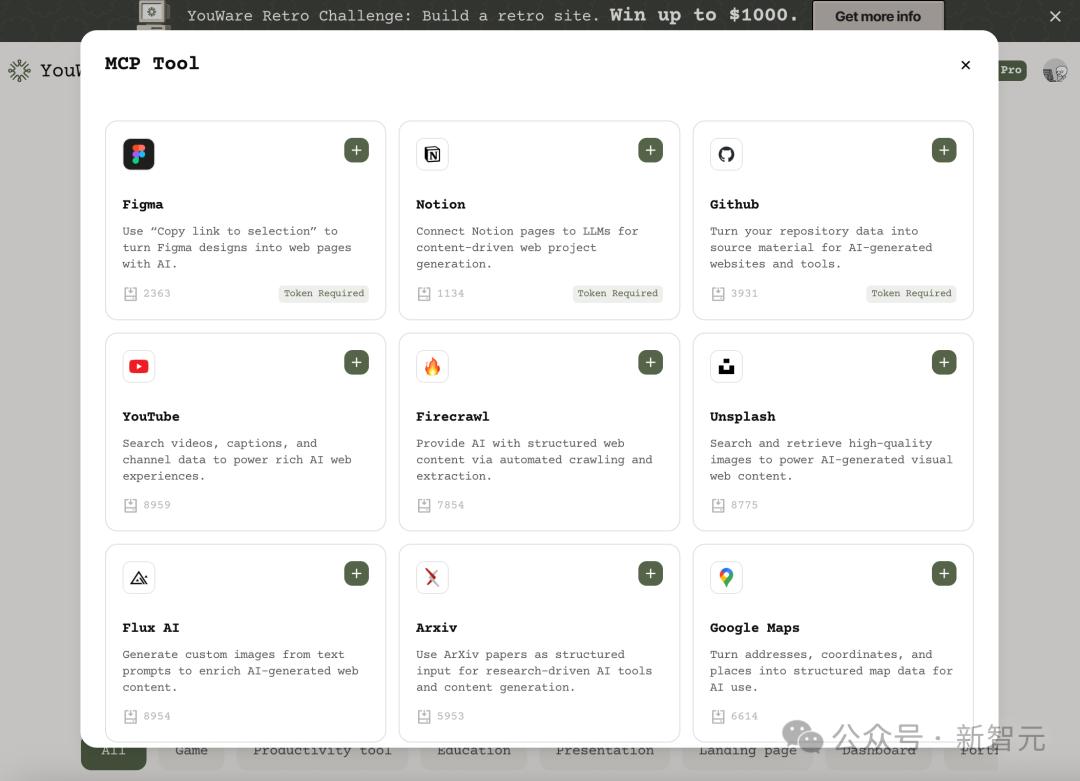Click the Token Required tag on Figma
The height and width of the screenshot is (781, 1080).
[324, 293]
